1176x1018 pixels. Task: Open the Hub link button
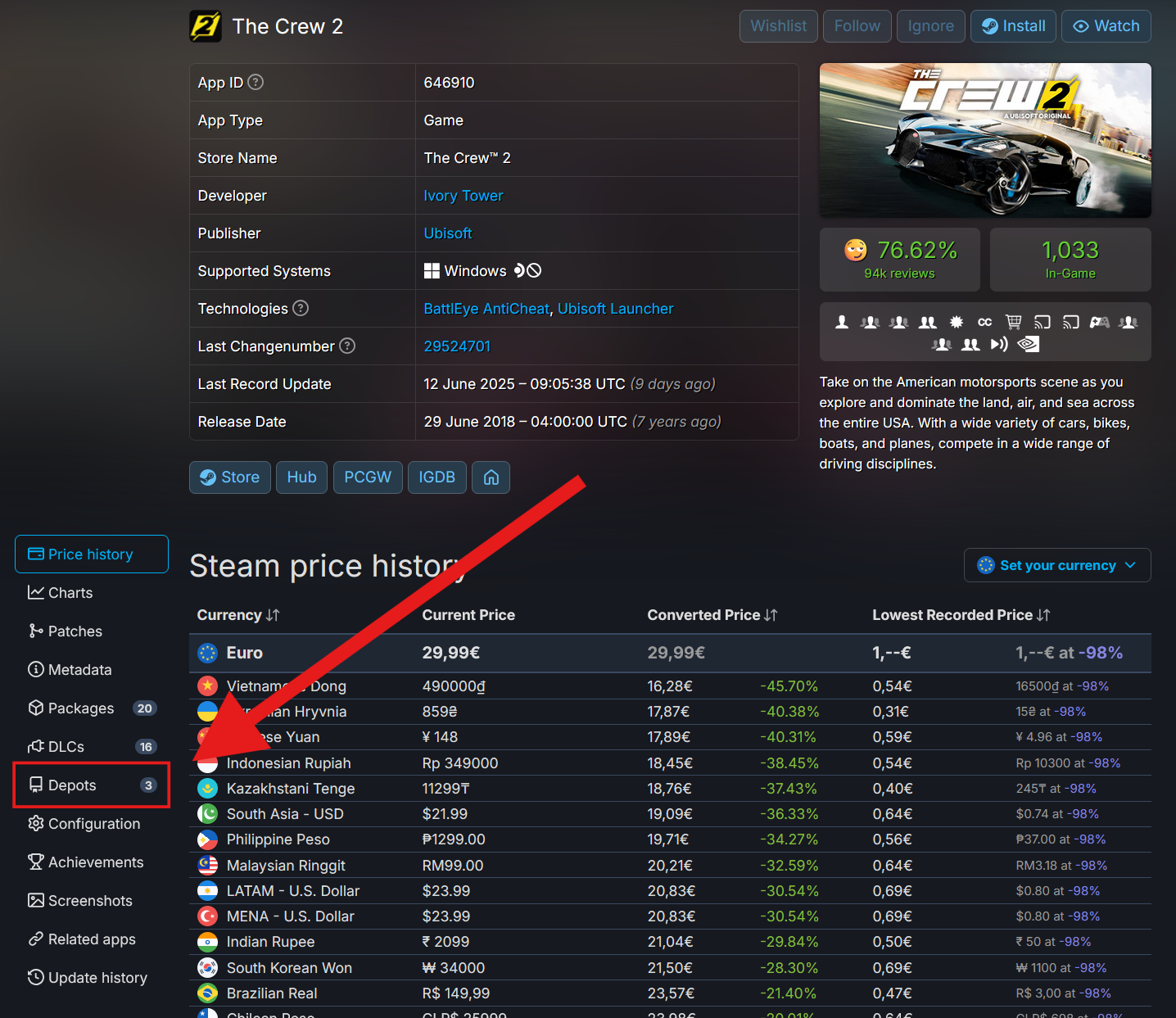[301, 477]
